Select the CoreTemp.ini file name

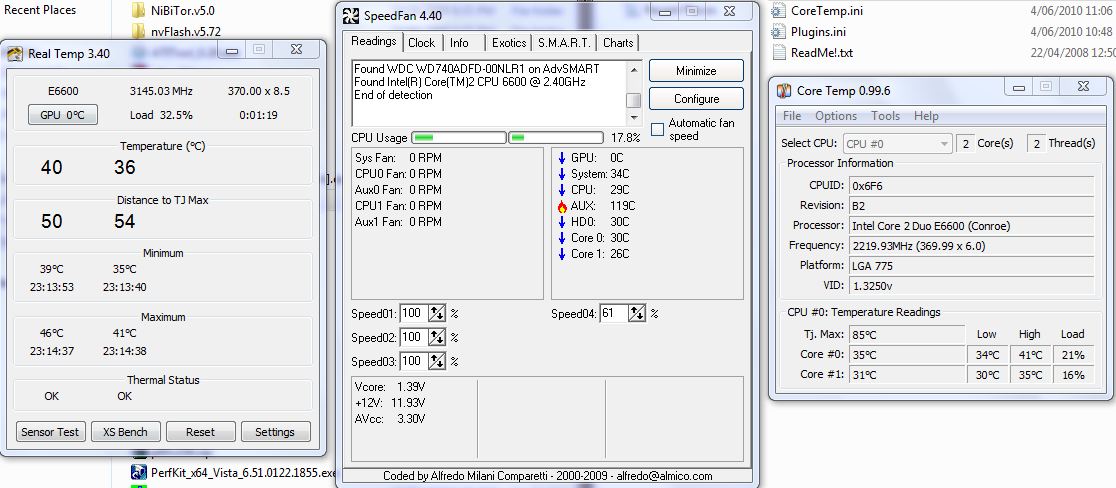pos(826,11)
